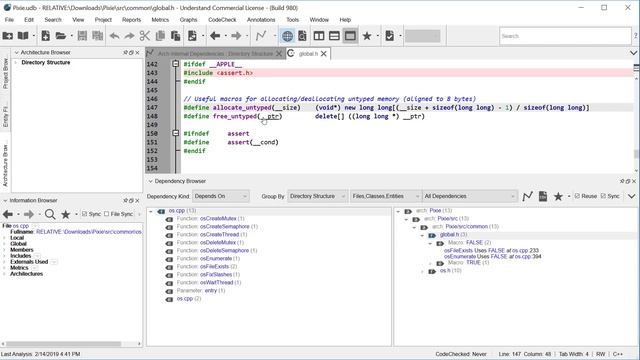Click the Fullname path link for os.cpp
The height and width of the screenshot is (360, 640).
pyautogui.click(x=89, y=232)
